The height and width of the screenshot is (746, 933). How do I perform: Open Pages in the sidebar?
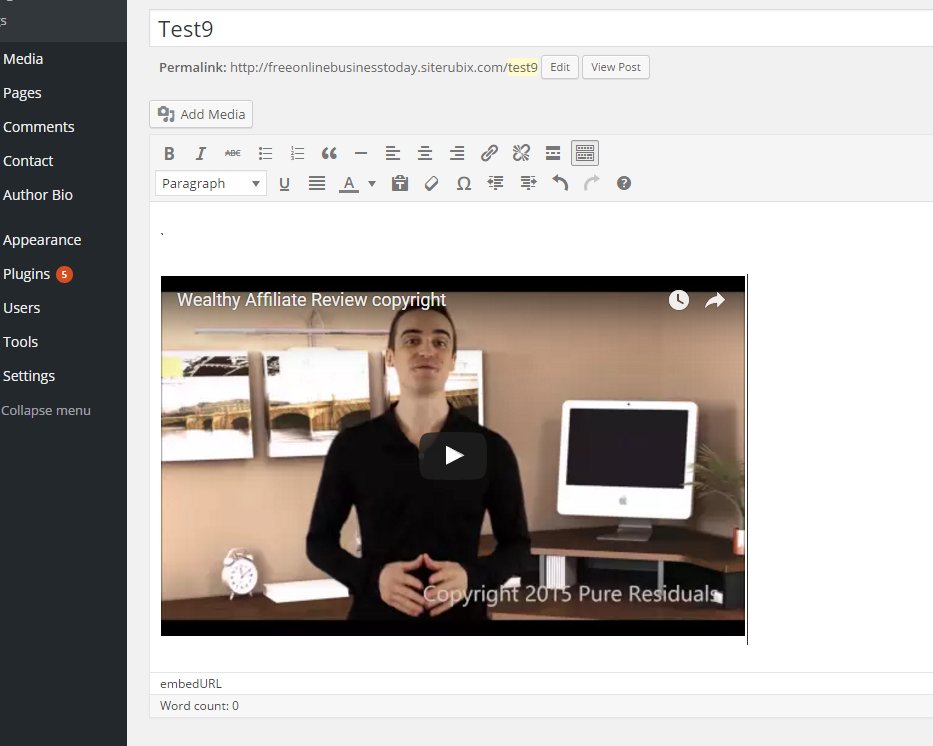(22, 93)
